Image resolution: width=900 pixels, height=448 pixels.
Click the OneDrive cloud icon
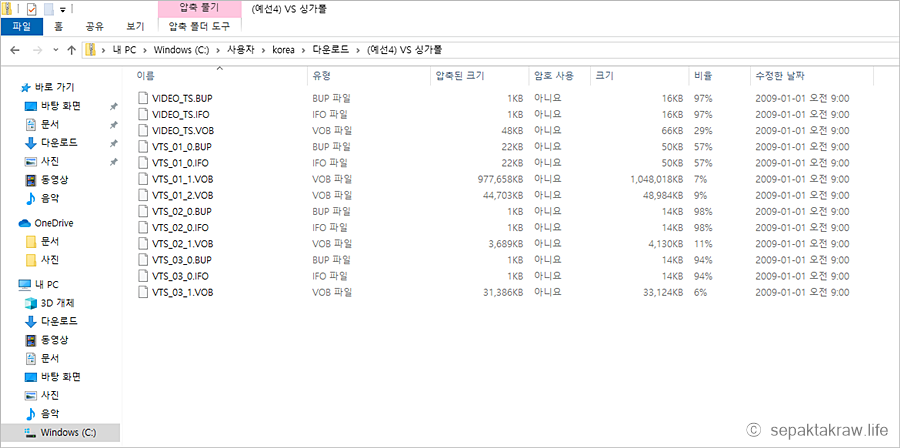click(x=25, y=223)
